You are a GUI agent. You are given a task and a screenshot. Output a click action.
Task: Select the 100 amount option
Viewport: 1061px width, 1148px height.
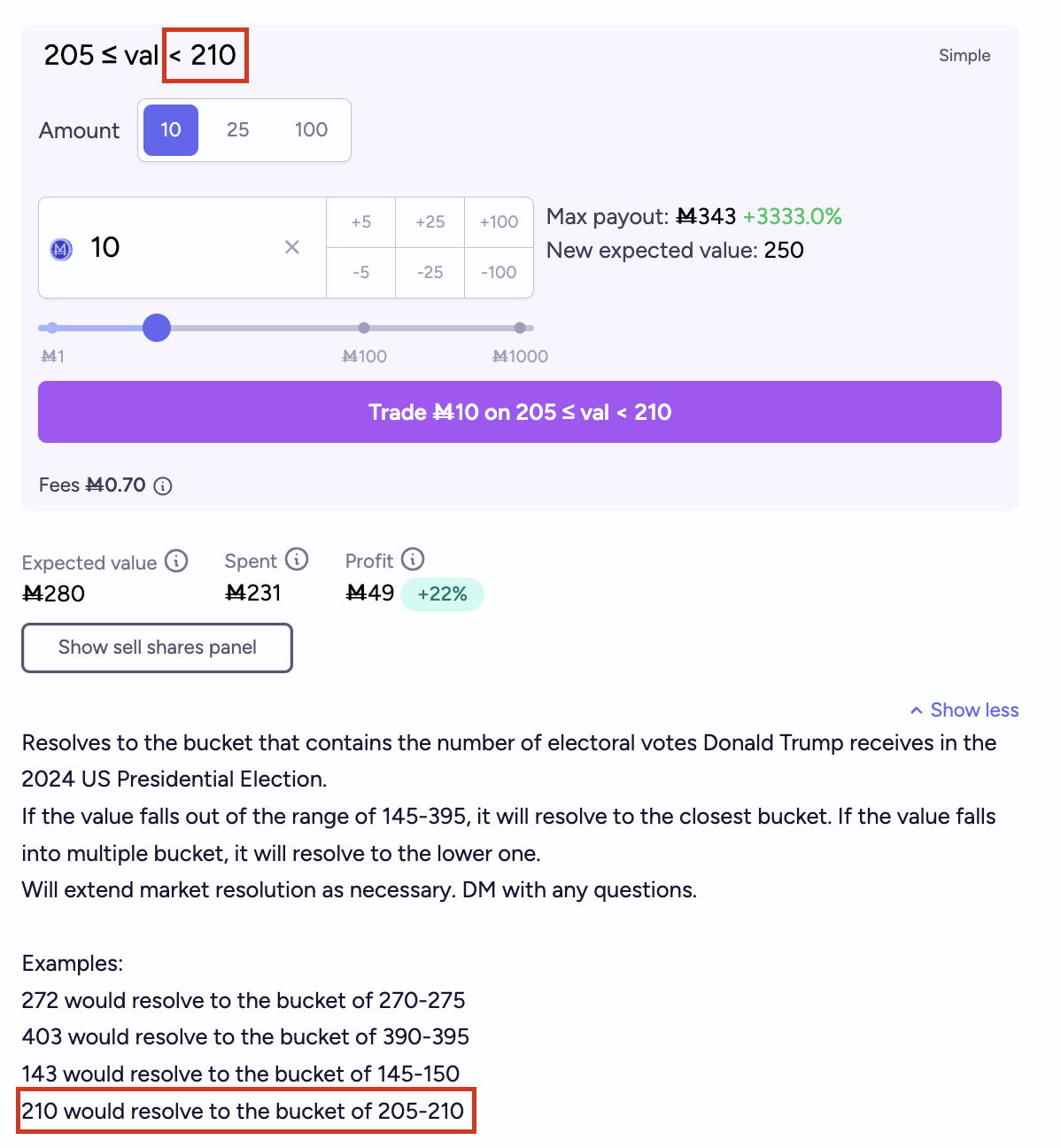[x=311, y=130]
